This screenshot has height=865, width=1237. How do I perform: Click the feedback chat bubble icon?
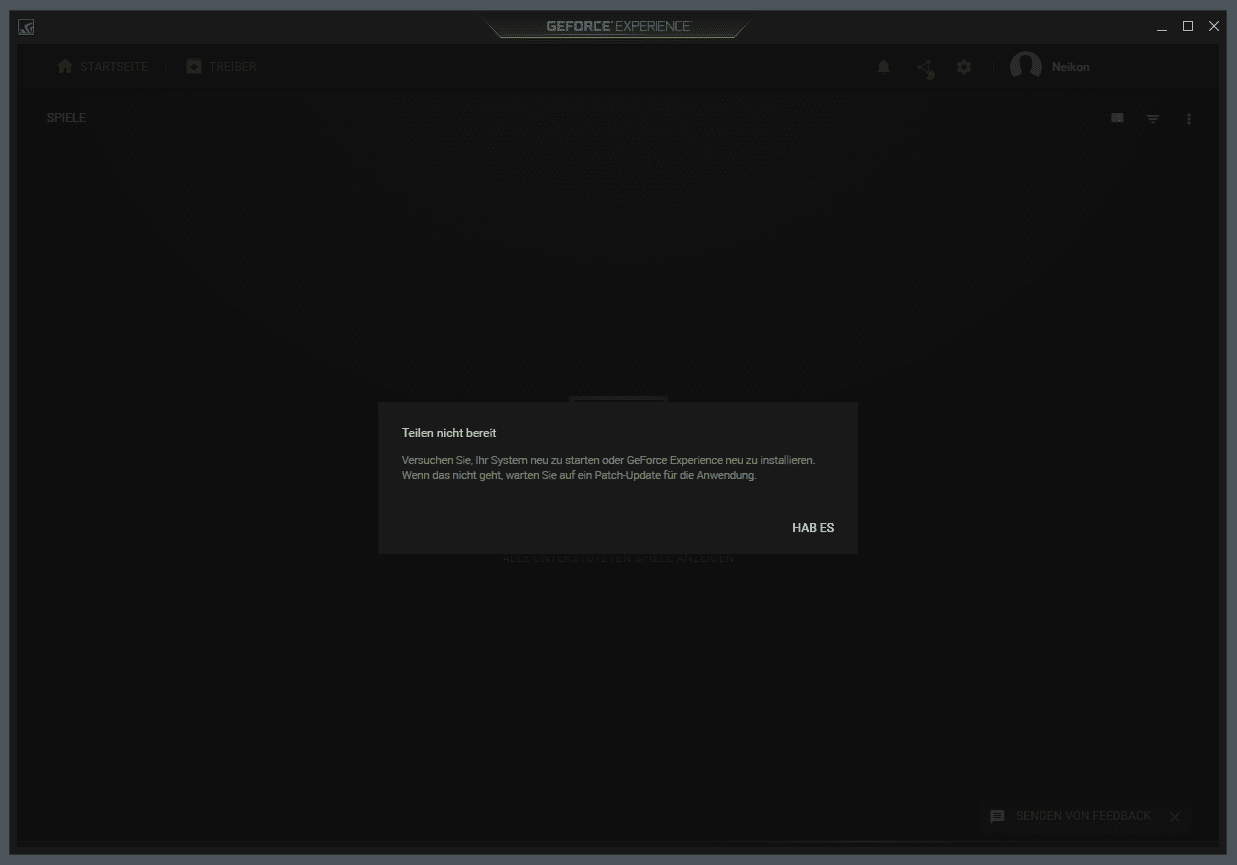(x=997, y=817)
